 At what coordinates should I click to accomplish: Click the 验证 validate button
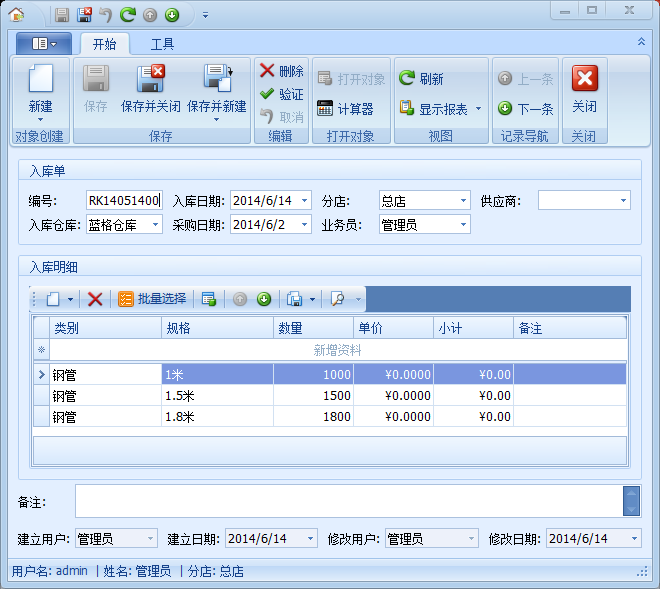(x=281, y=94)
